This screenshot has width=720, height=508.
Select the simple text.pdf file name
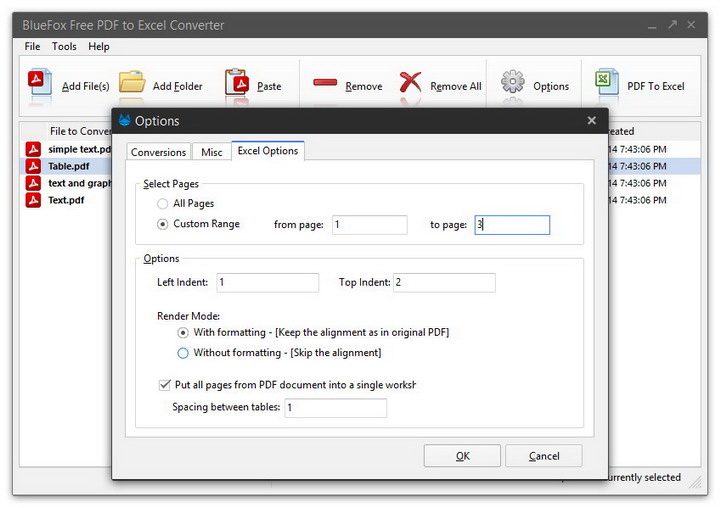pos(80,149)
